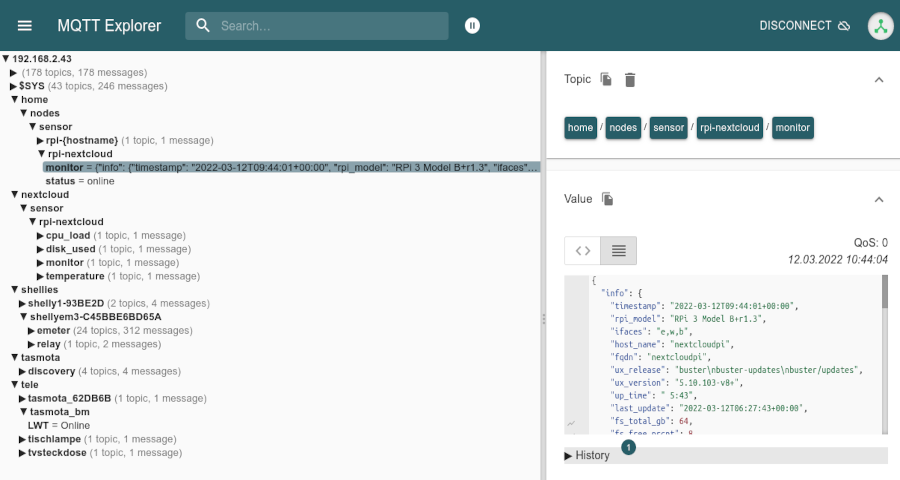Click the cloud-off icon next to Disconnect
The width and height of the screenshot is (900, 480).
tap(844, 26)
